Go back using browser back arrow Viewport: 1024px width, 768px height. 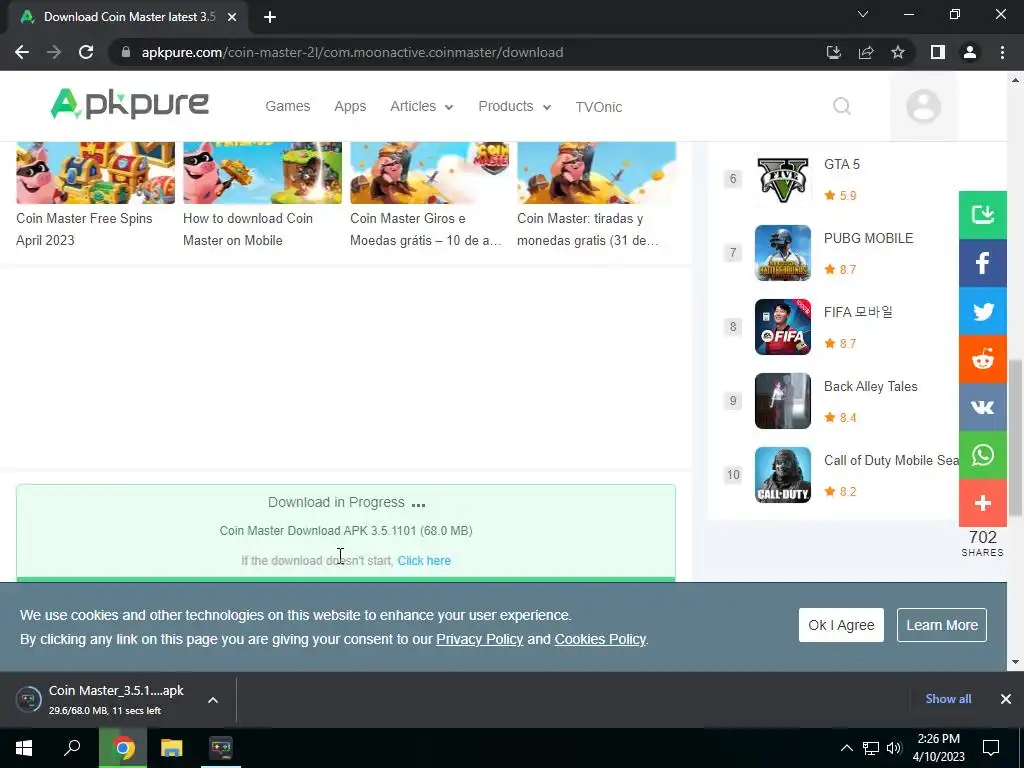(22, 52)
